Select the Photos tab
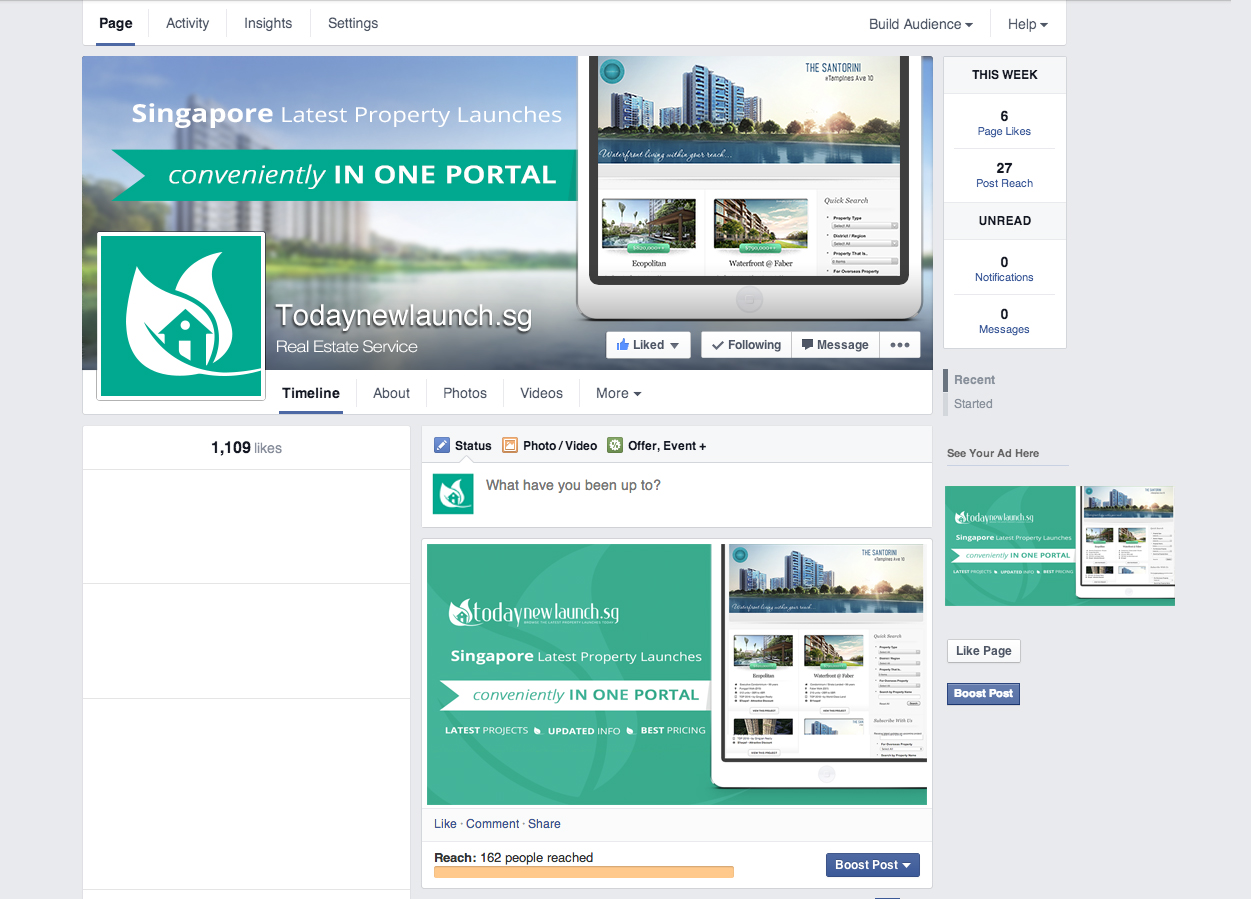 pos(465,393)
